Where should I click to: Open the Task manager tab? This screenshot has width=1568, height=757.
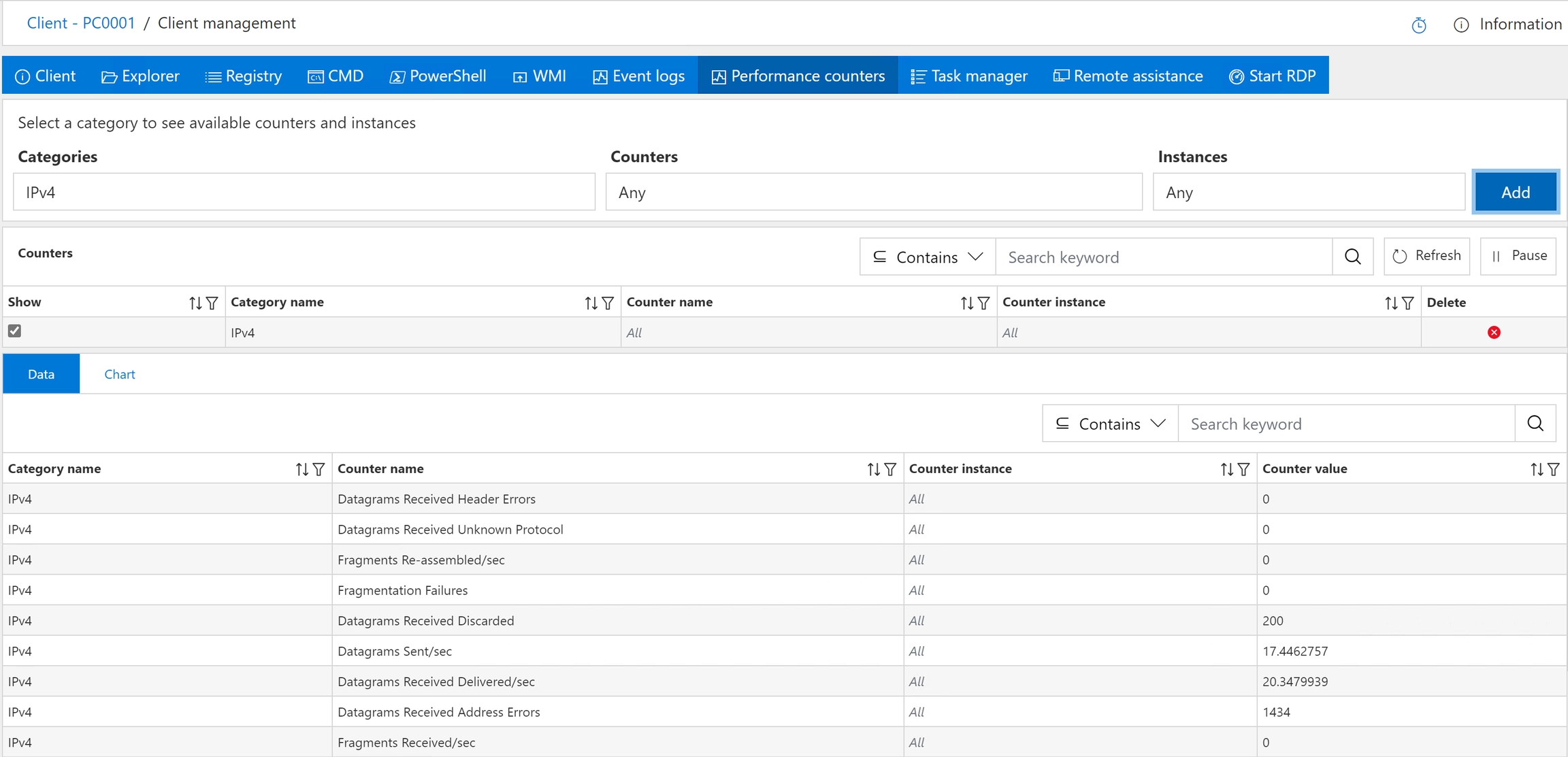[969, 76]
